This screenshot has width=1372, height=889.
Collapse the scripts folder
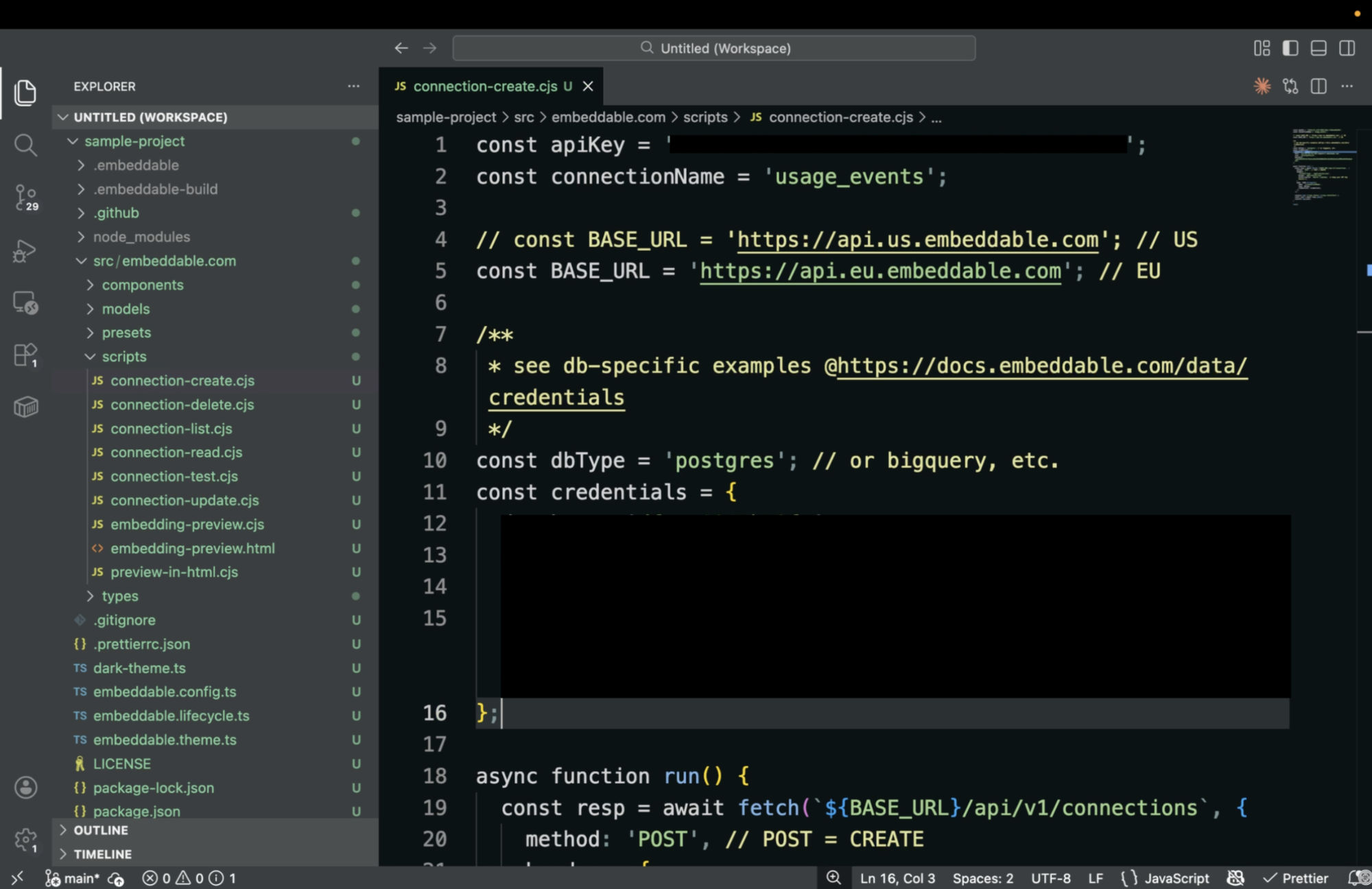pos(124,357)
